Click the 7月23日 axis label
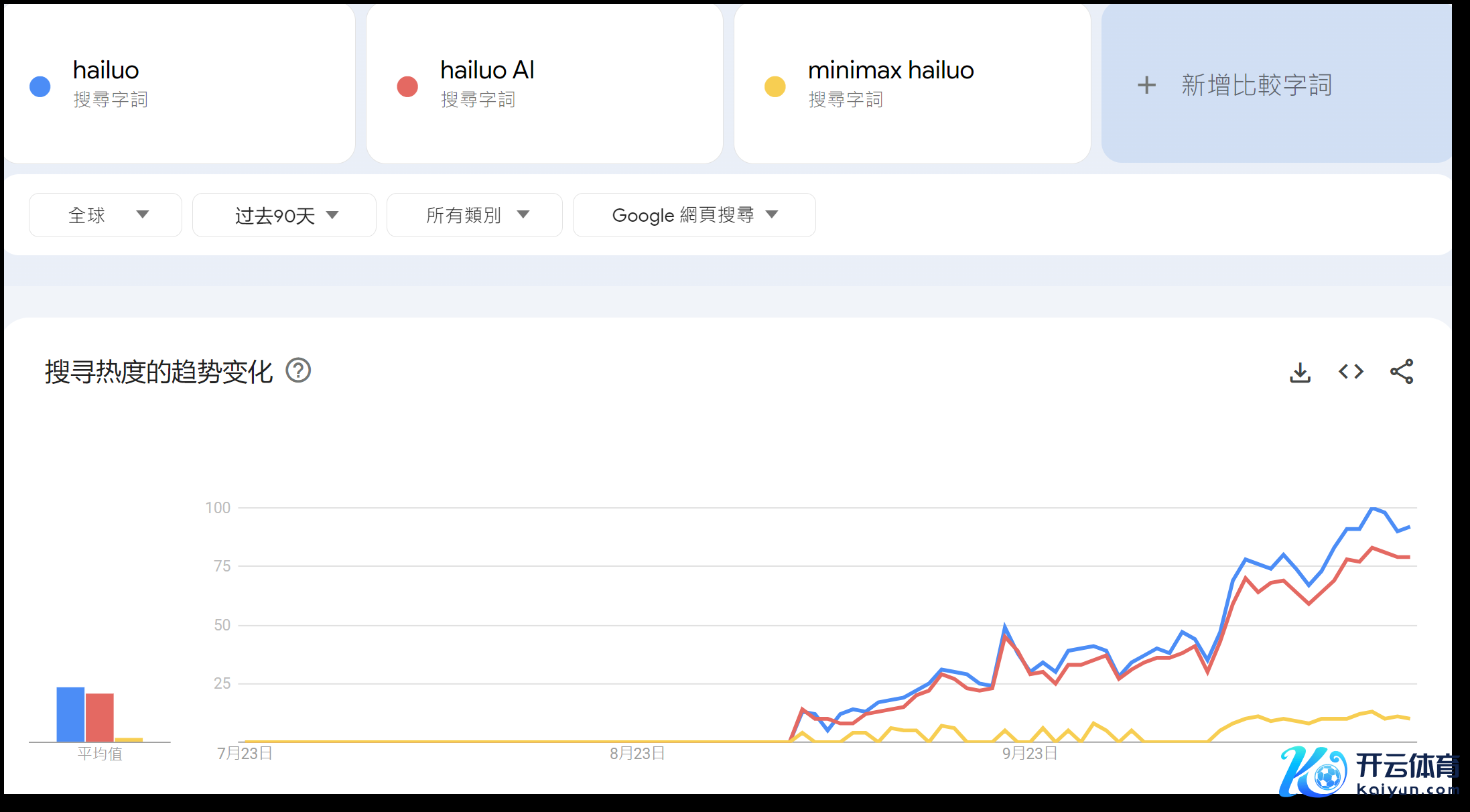The height and width of the screenshot is (812, 1470). pos(245,753)
